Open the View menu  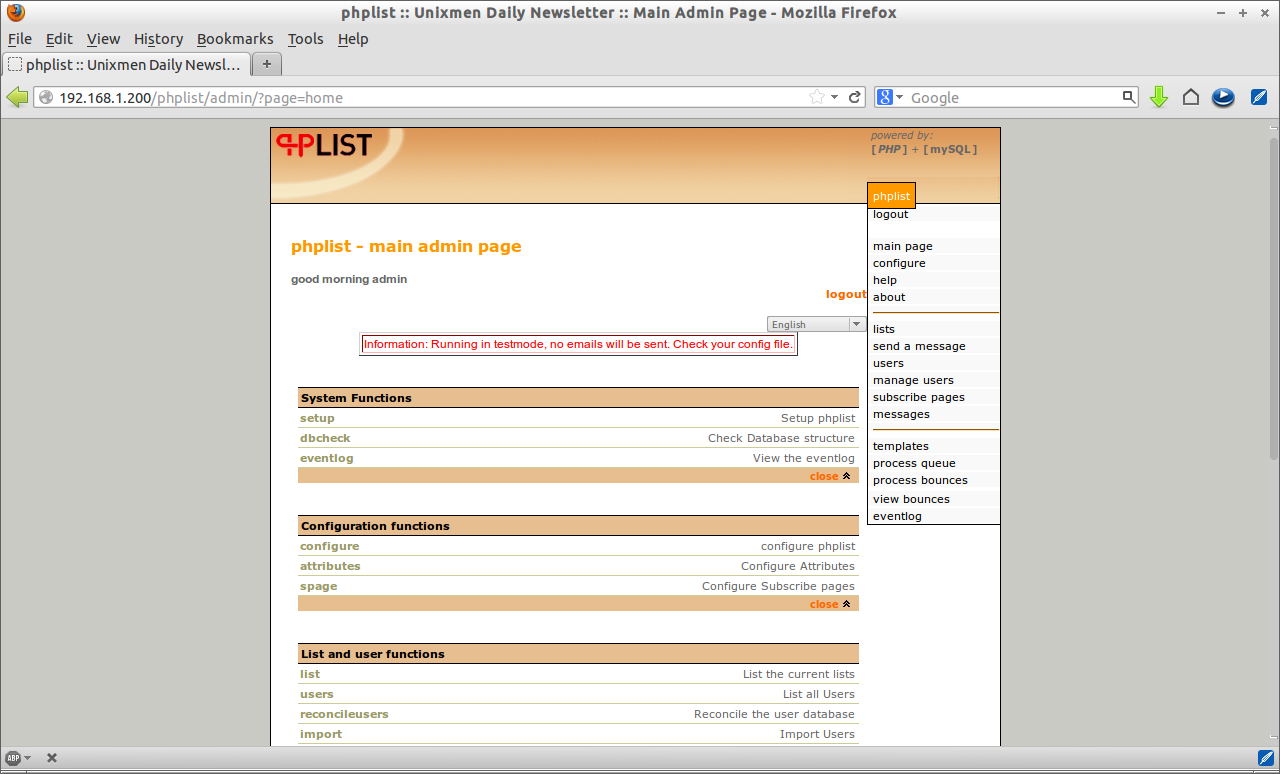pos(103,39)
